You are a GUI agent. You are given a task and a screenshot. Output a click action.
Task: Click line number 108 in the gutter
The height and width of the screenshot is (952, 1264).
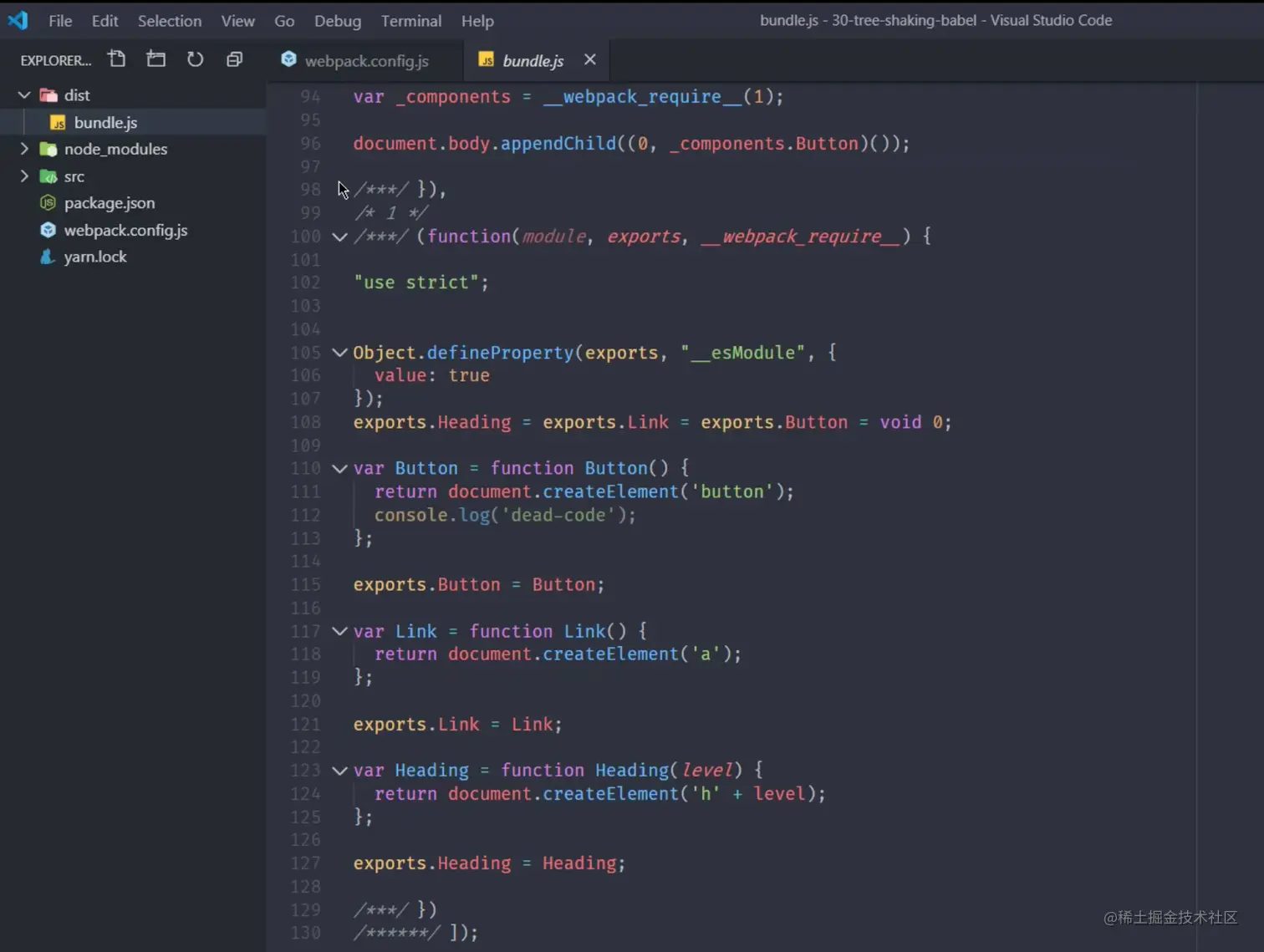pyautogui.click(x=306, y=422)
